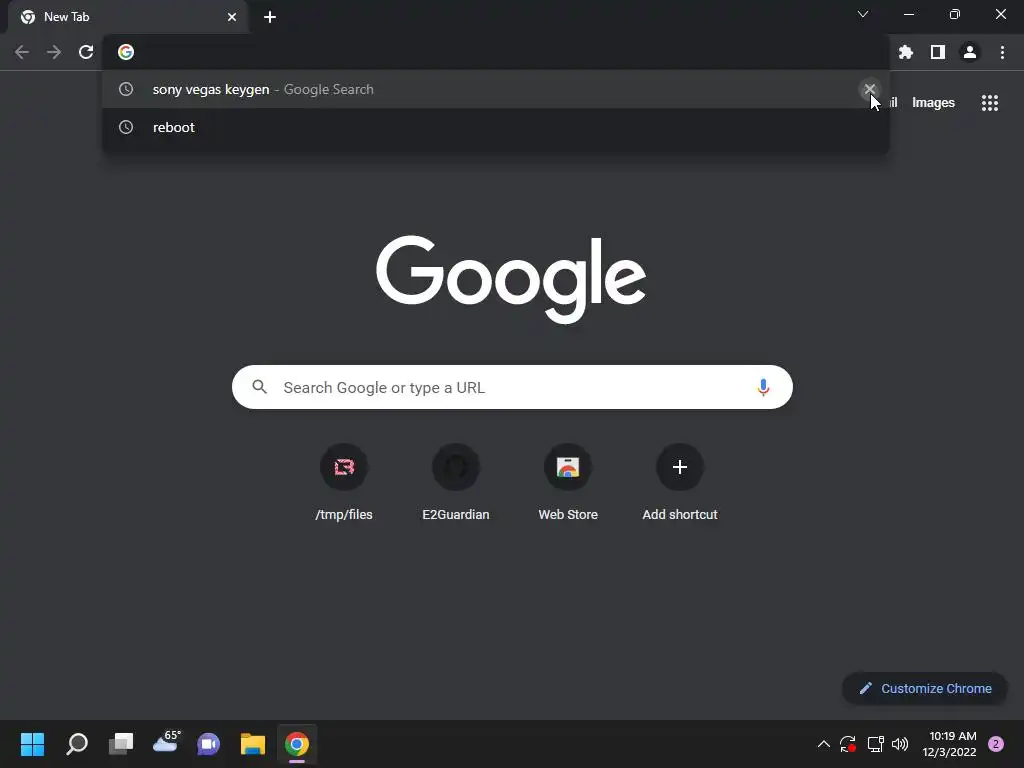1024x768 pixels.
Task: Click the Google logo
Action: click(x=511, y=279)
